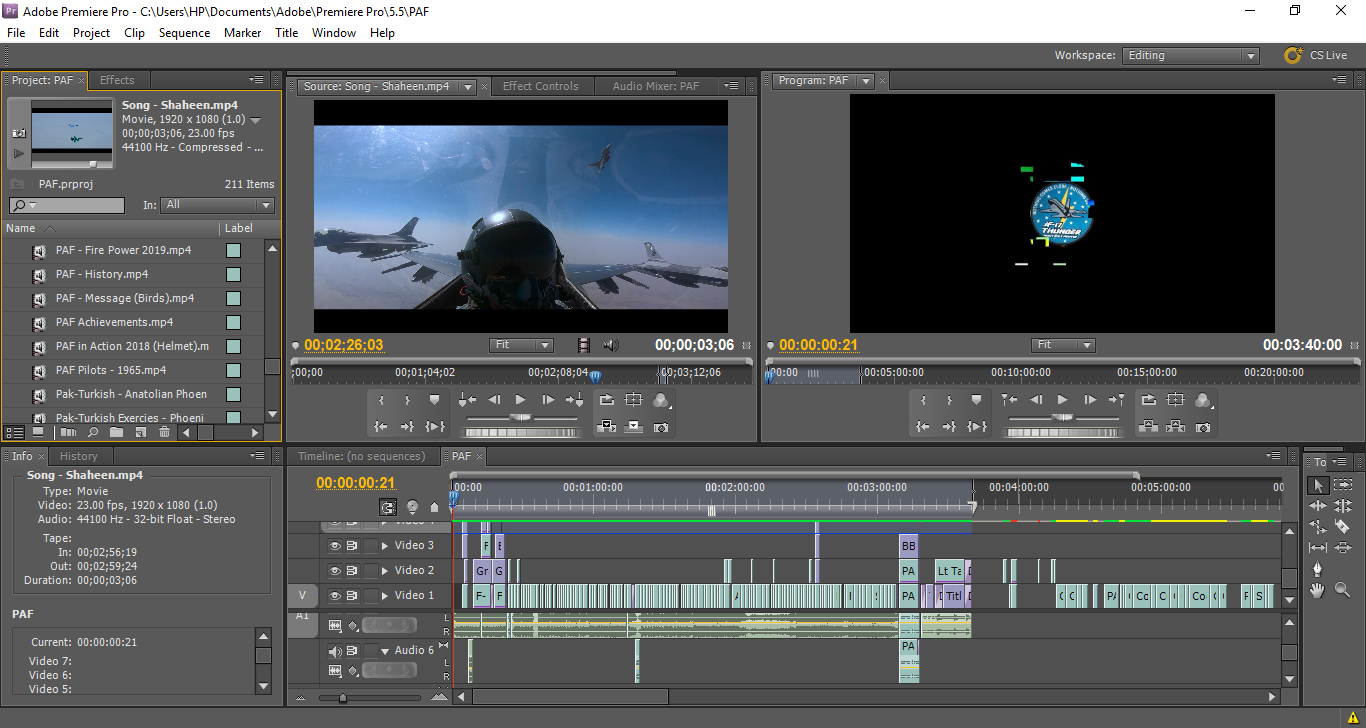Viewport: 1366px width, 728px height.
Task: Open the Sequence menu
Action: tap(184, 33)
